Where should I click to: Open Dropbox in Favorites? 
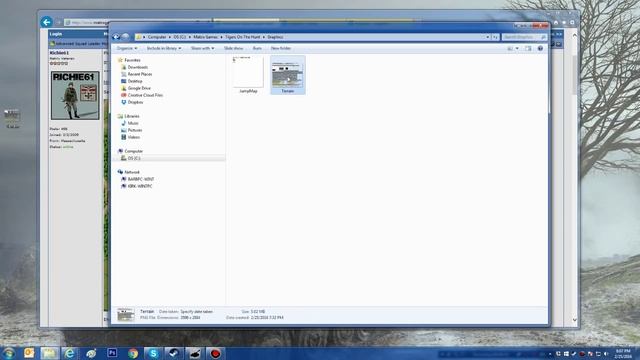(135, 102)
